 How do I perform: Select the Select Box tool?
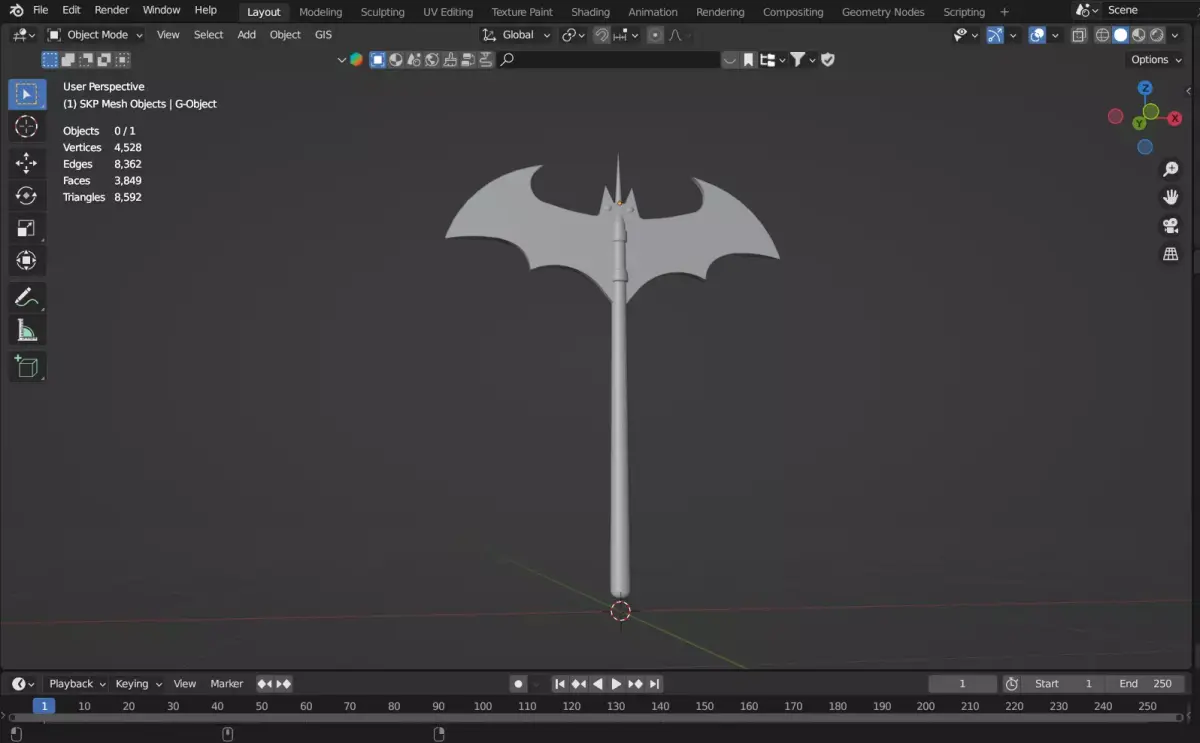pyautogui.click(x=27, y=94)
